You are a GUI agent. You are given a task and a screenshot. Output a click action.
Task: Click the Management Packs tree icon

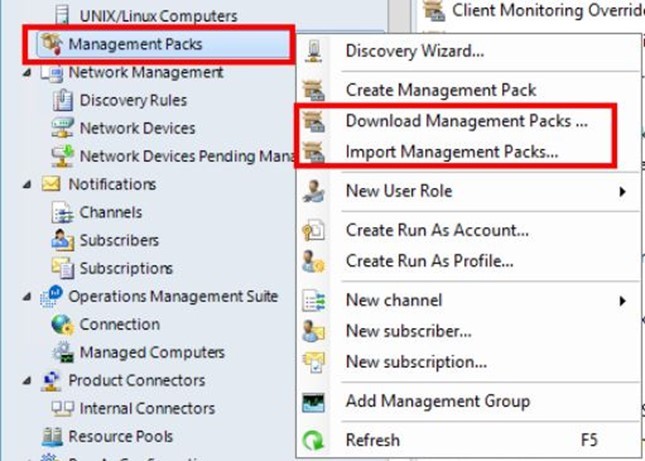pos(51,44)
